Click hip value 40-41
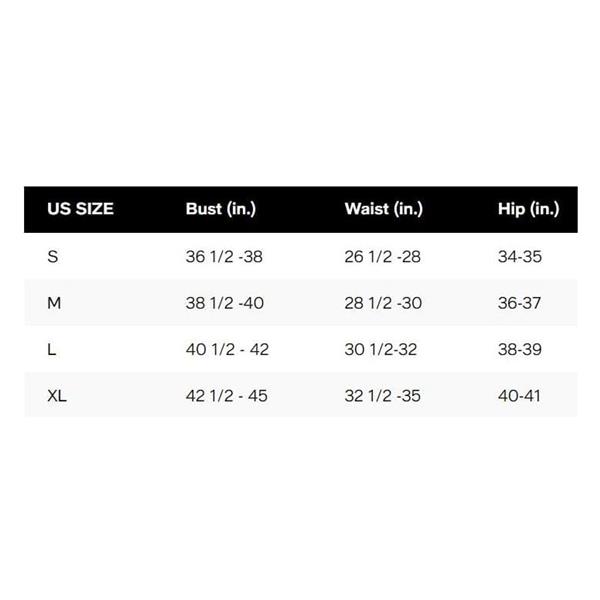This screenshot has width=600, height=600. (519, 396)
